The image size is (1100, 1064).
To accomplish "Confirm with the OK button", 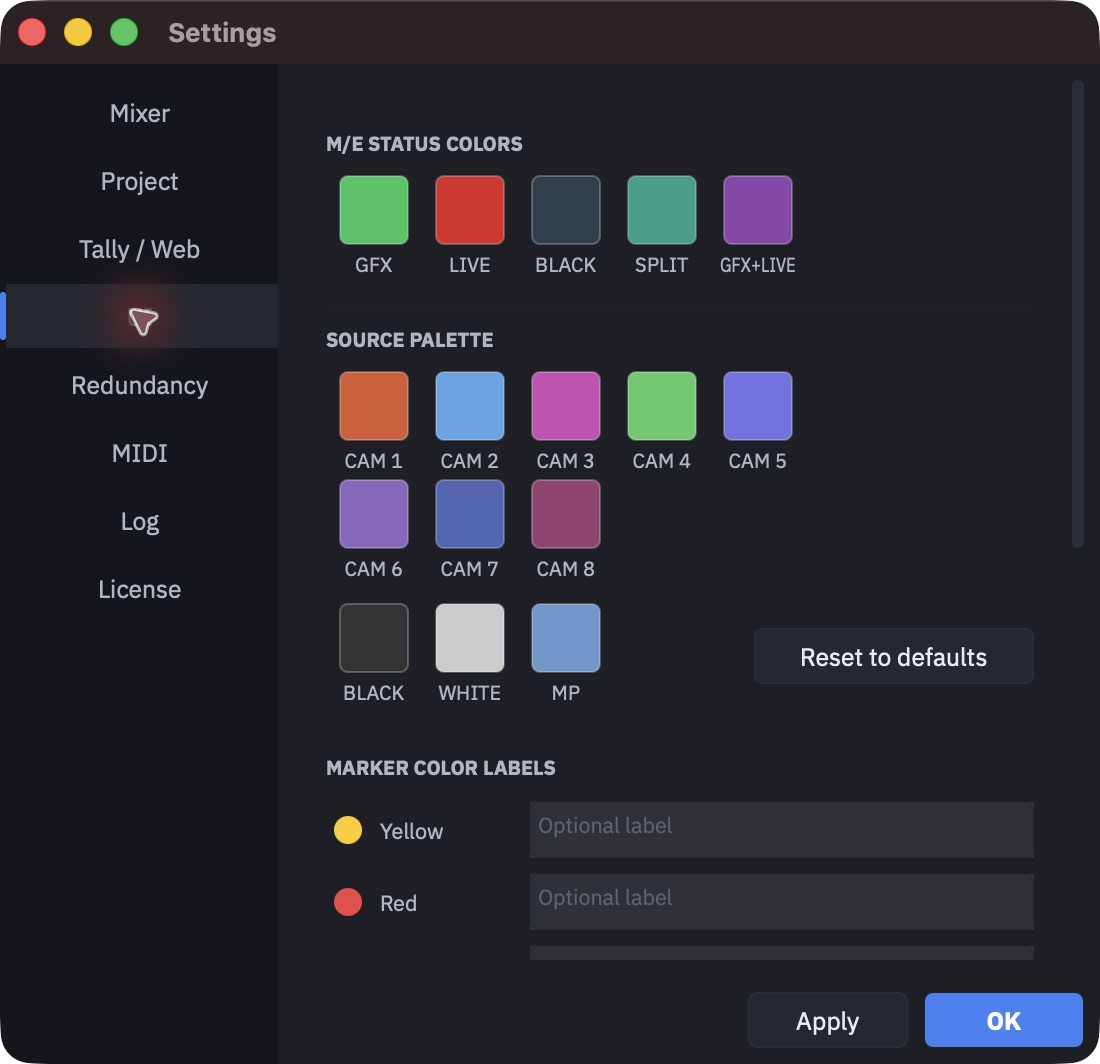I will (1003, 1021).
